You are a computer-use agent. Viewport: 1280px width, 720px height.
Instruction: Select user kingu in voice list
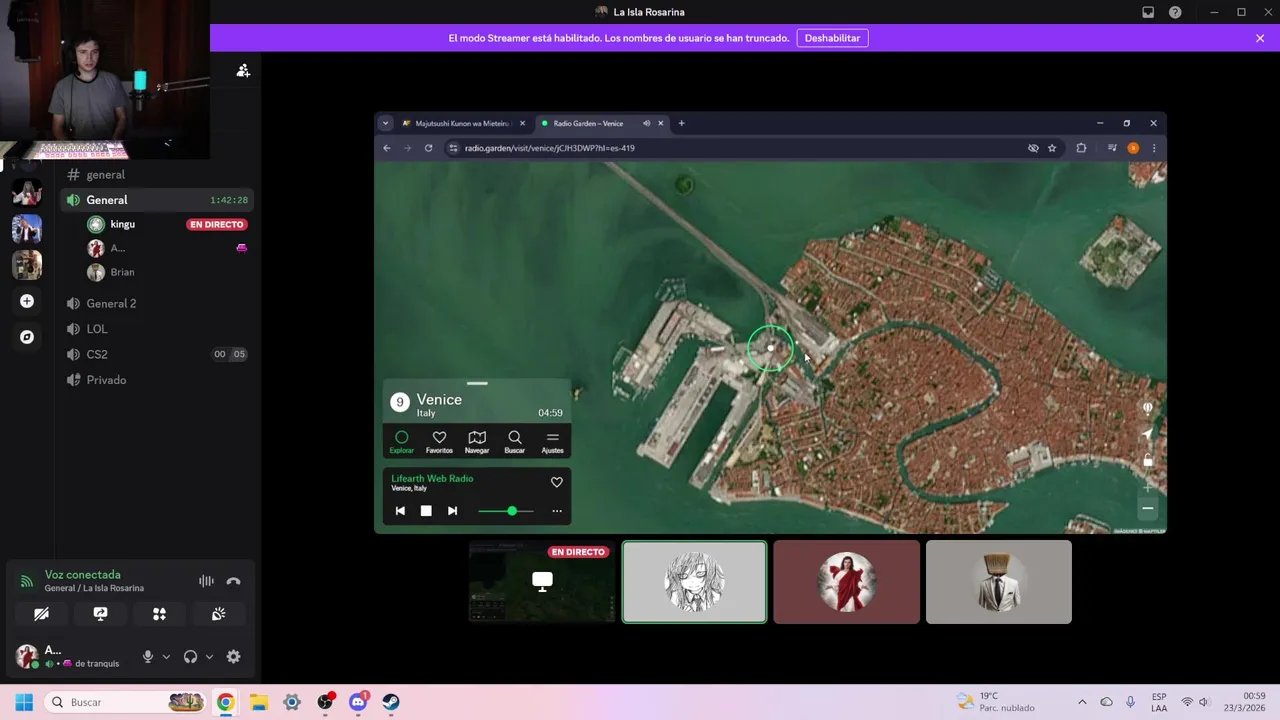tap(167, 224)
